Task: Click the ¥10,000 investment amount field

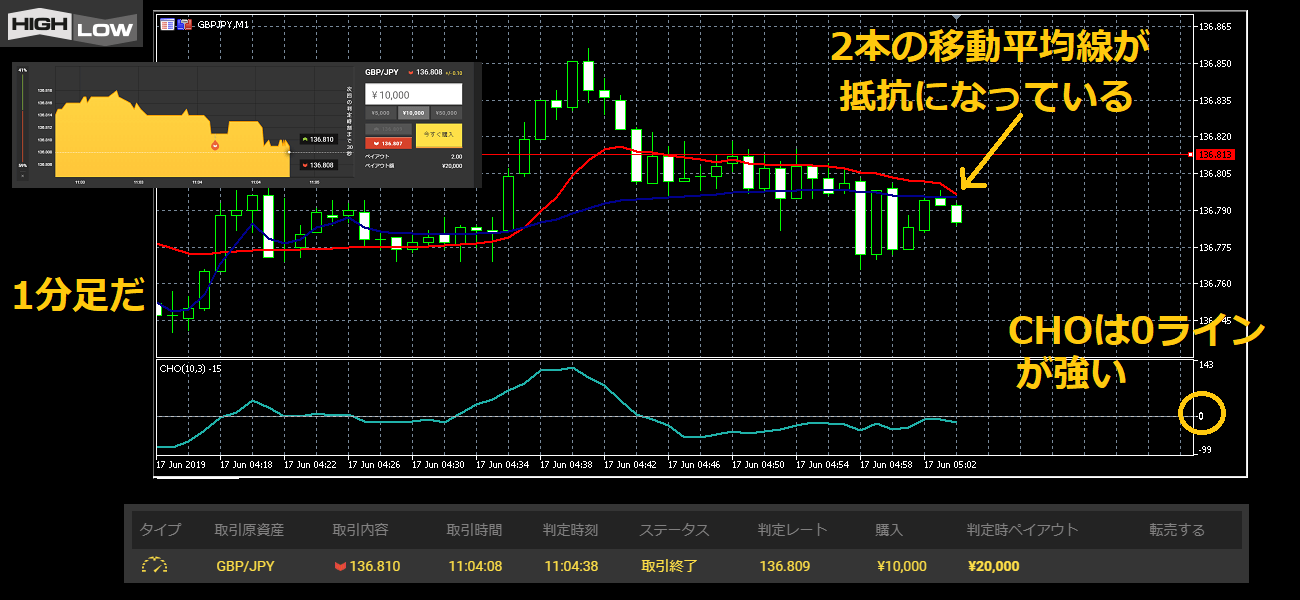Action: point(412,94)
